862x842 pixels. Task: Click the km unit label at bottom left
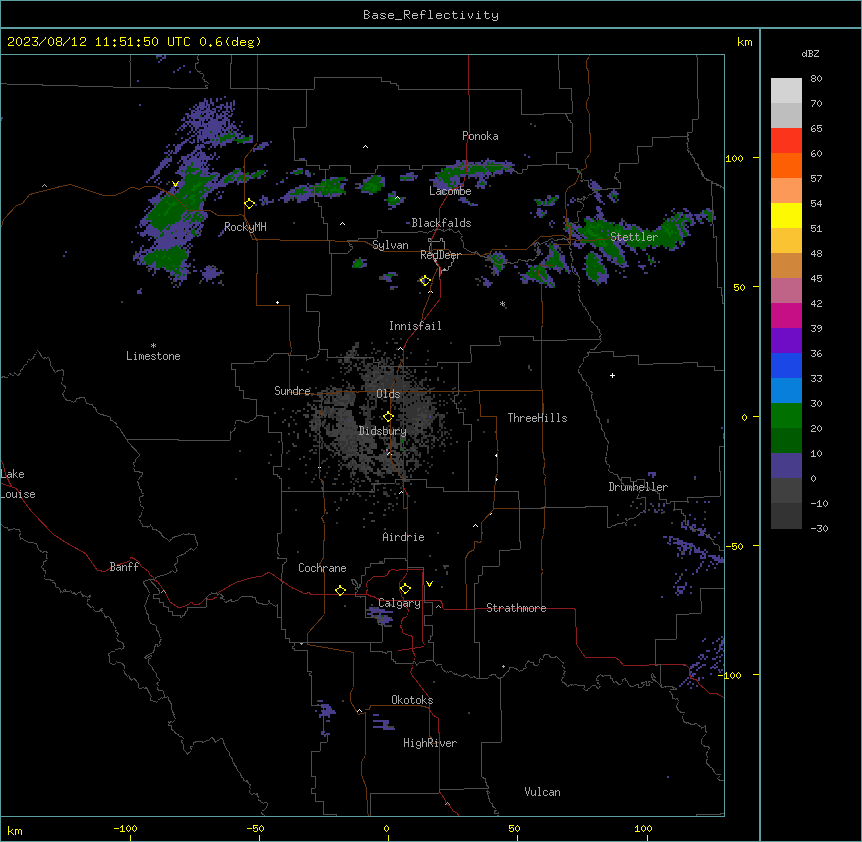(15, 831)
